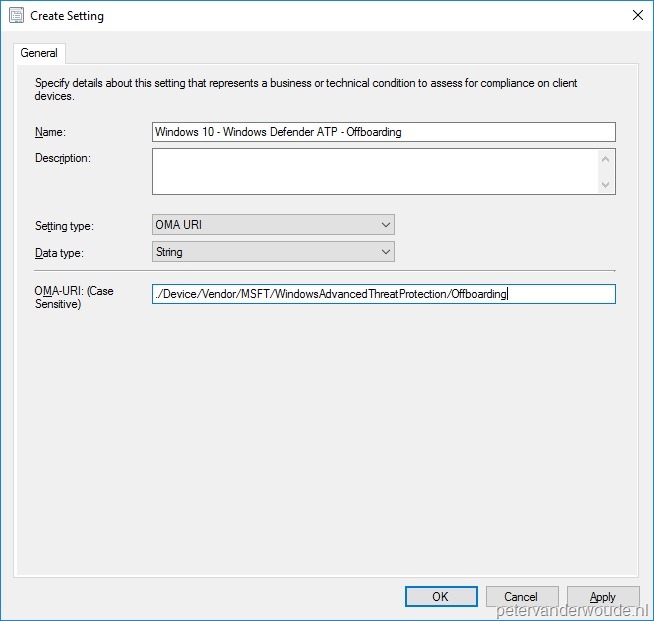Screen dimensions: 654x621
Task: Click the "Name:" label
Action: tap(50, 132)
